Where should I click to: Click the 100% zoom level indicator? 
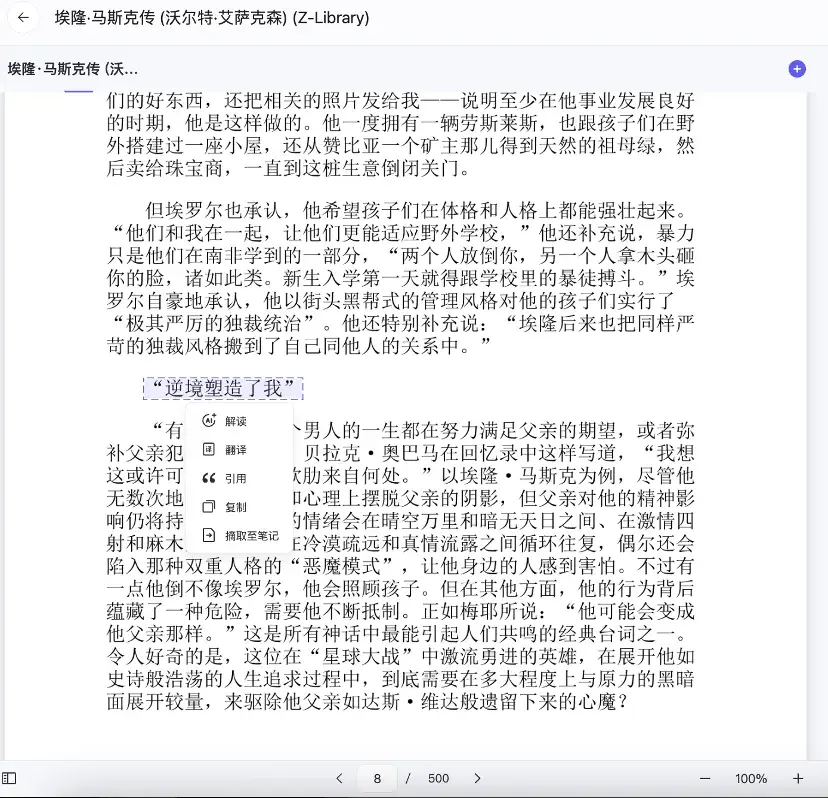click(x=752, y=778)
